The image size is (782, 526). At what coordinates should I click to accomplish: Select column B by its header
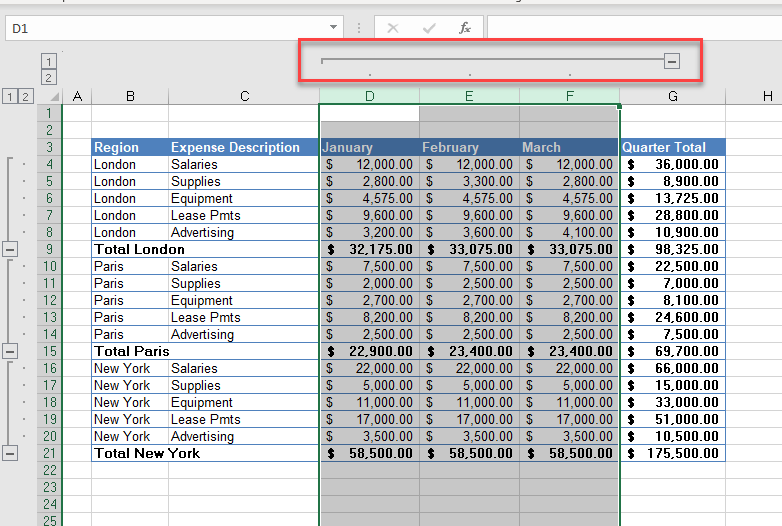tap(130, 96)
